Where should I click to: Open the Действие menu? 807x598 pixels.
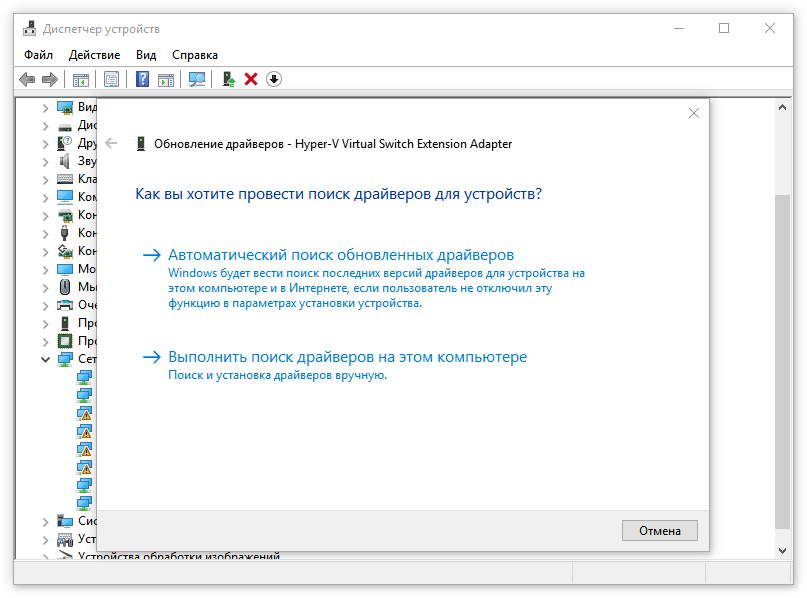click(x=94, y=55)
